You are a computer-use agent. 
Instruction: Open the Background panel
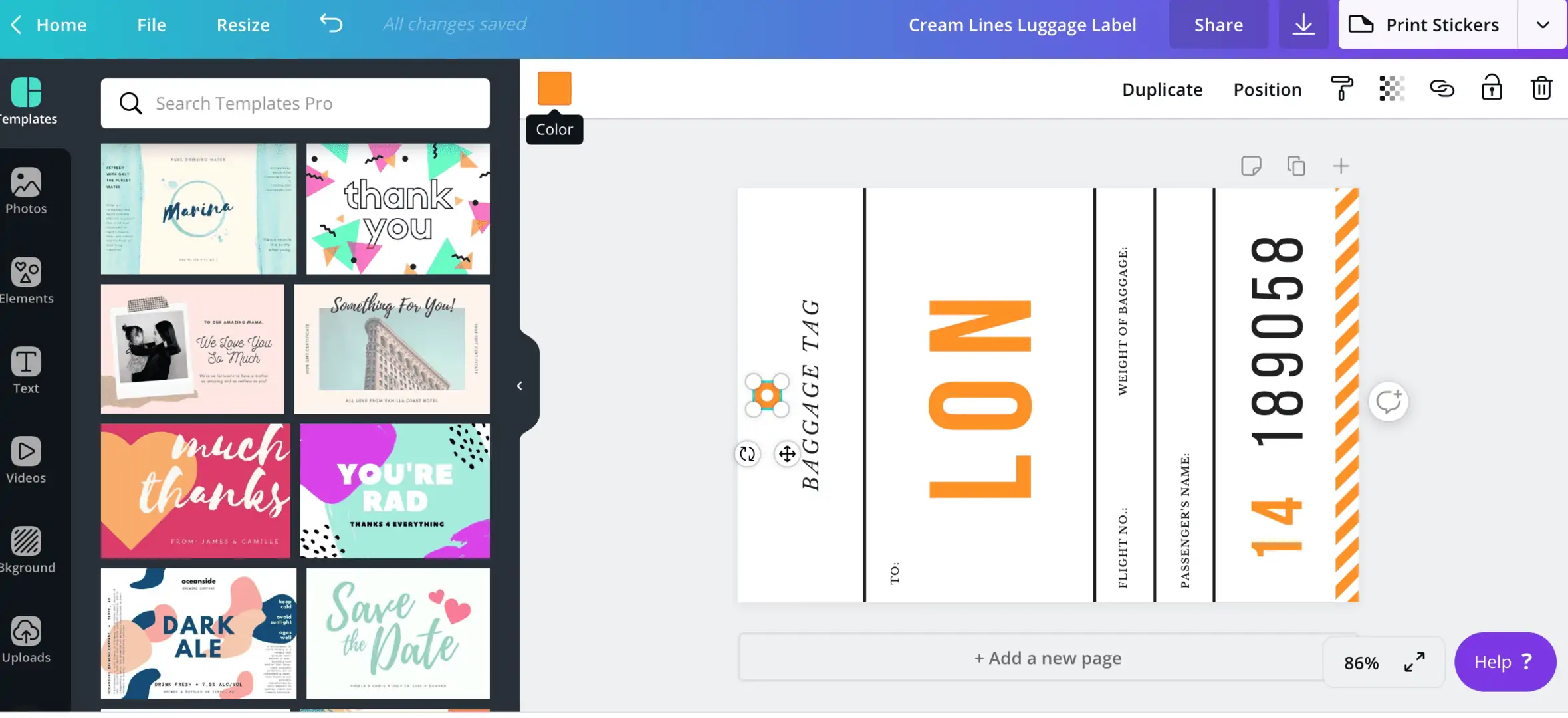tap(27, 549)
